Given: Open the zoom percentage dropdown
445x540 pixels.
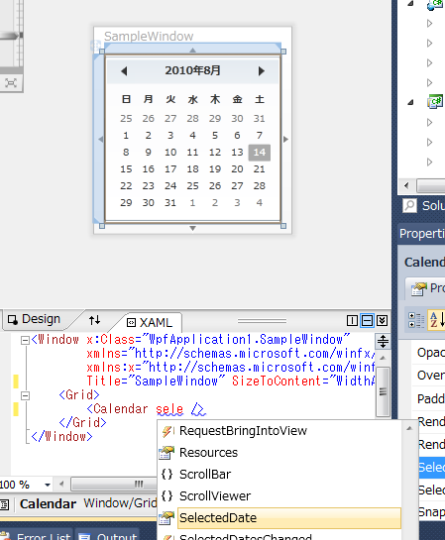Looking at the screenshot, I should (48, 485).
